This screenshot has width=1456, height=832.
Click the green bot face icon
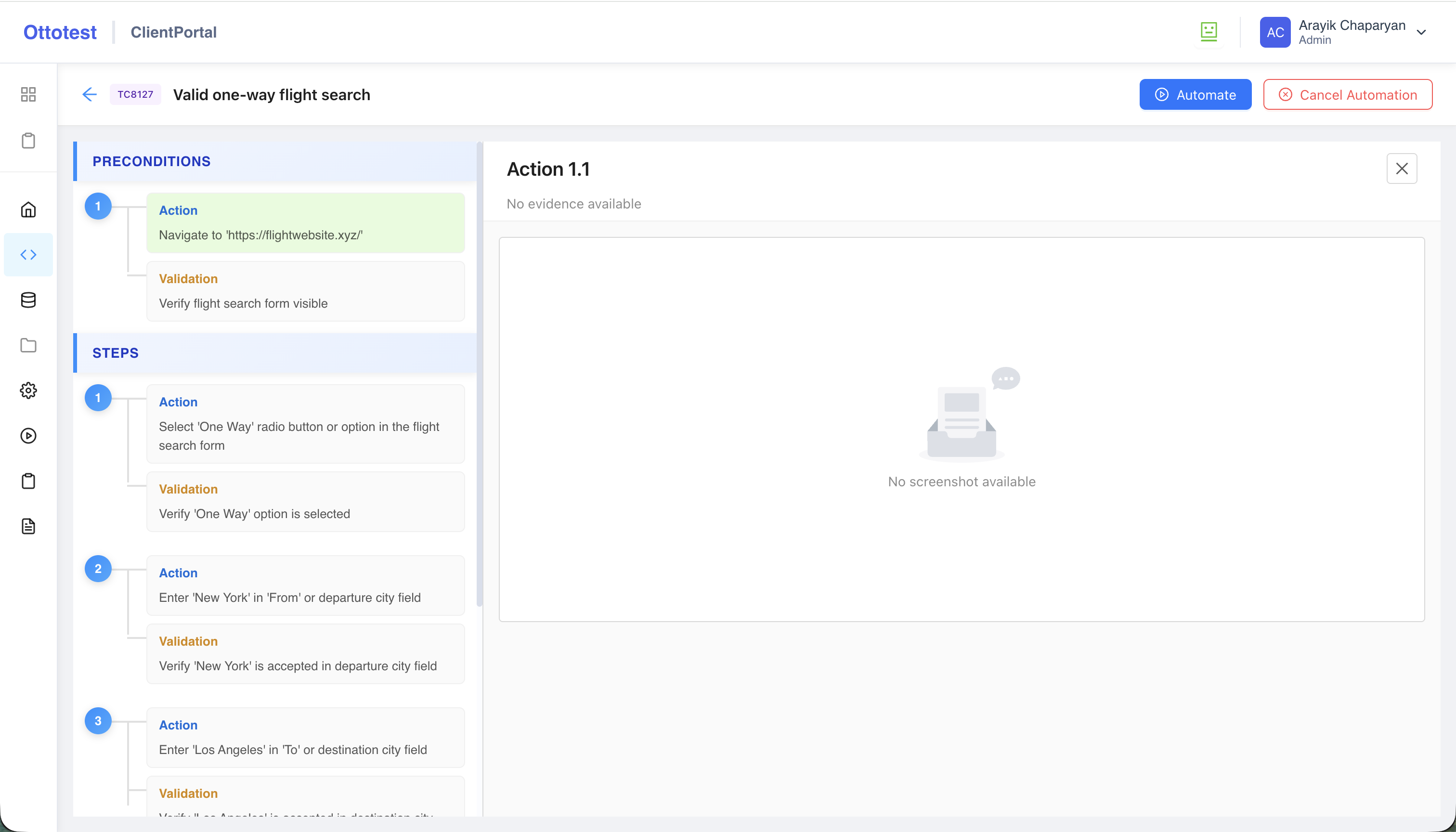(x=1209, y=32)
